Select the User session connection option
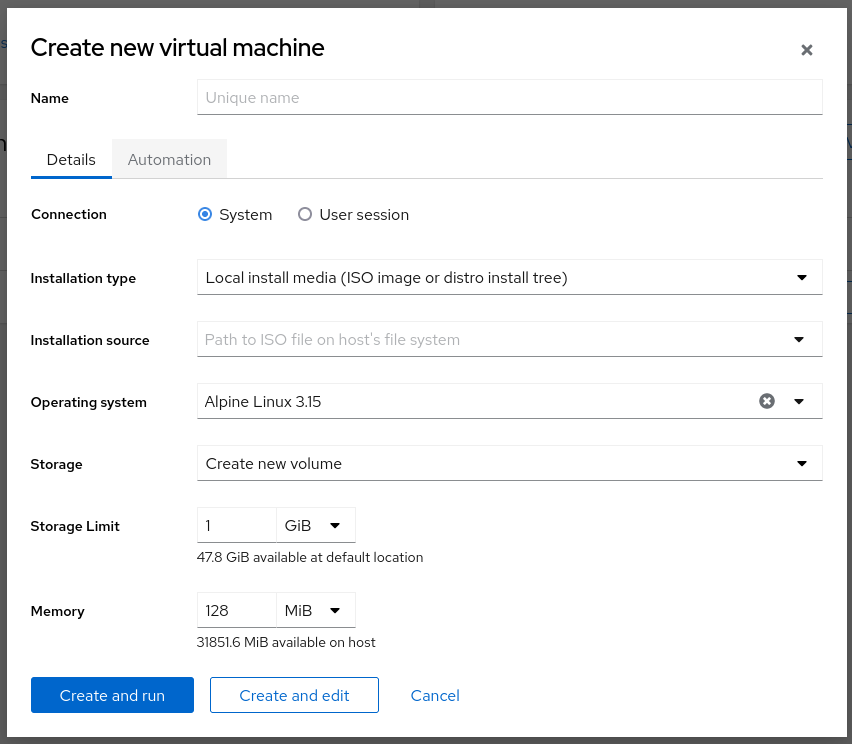 pyautogui.click(x=304, y=214)
